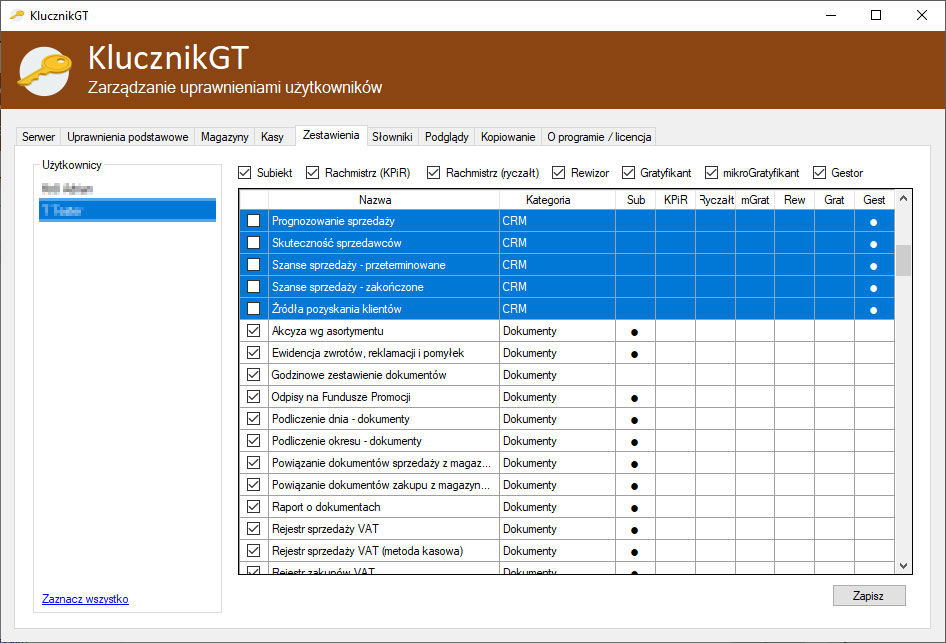Uncheck the Raport o dokumentach checkbox
Image resolution: width=946 pixels, height=643 pixels.
[253, 507]
